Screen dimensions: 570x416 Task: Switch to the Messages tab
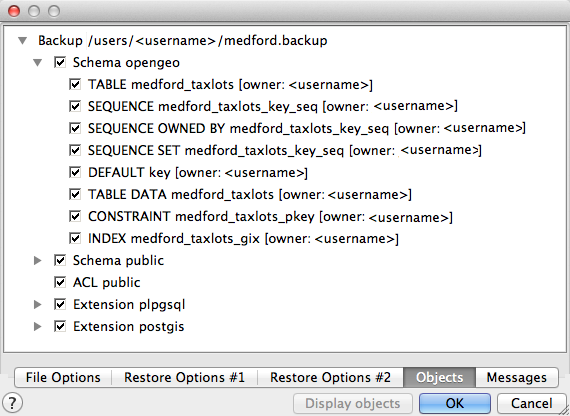click(x=517, y=377)
